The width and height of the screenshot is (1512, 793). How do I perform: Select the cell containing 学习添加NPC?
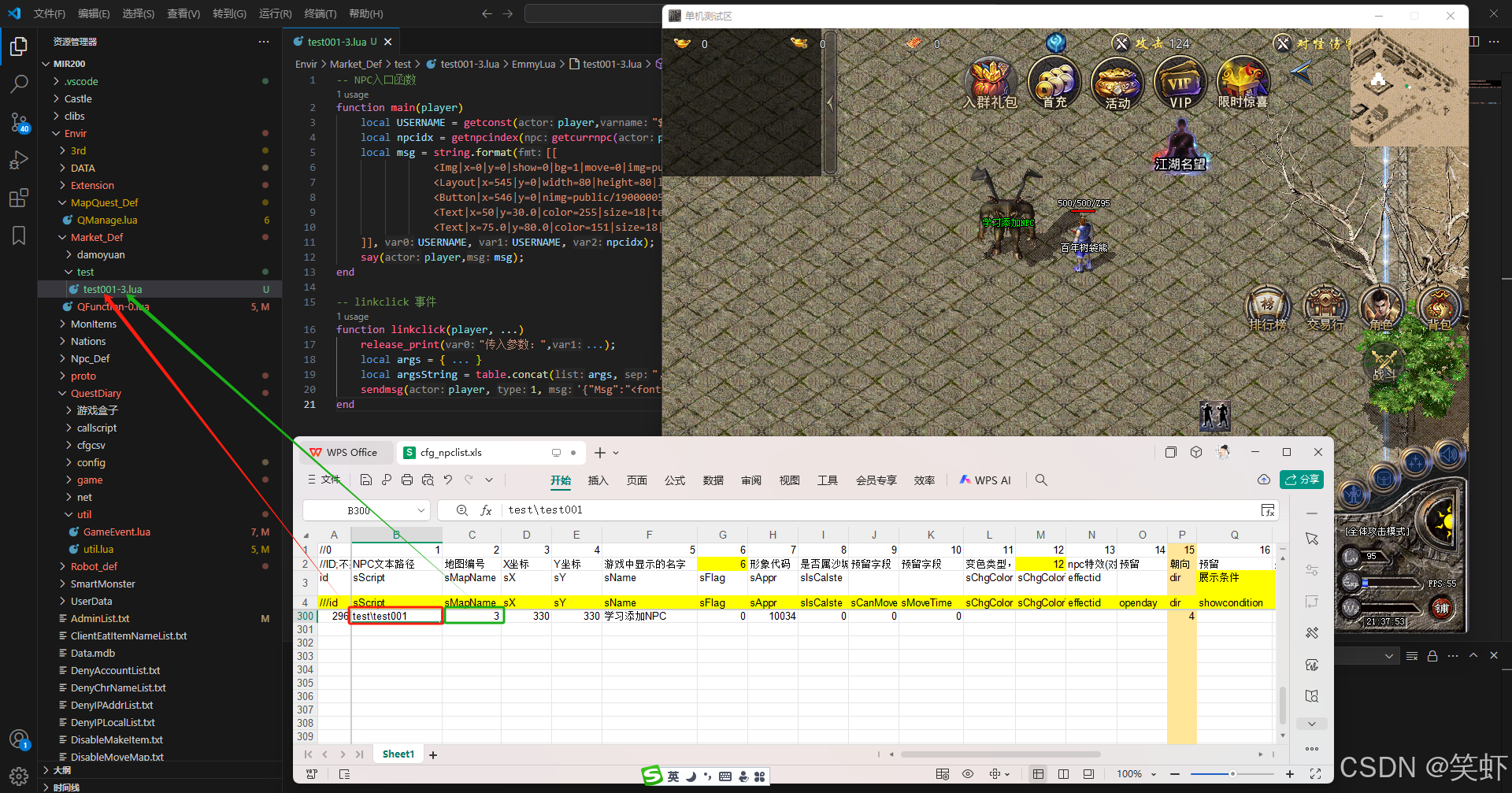click(648, 617)
